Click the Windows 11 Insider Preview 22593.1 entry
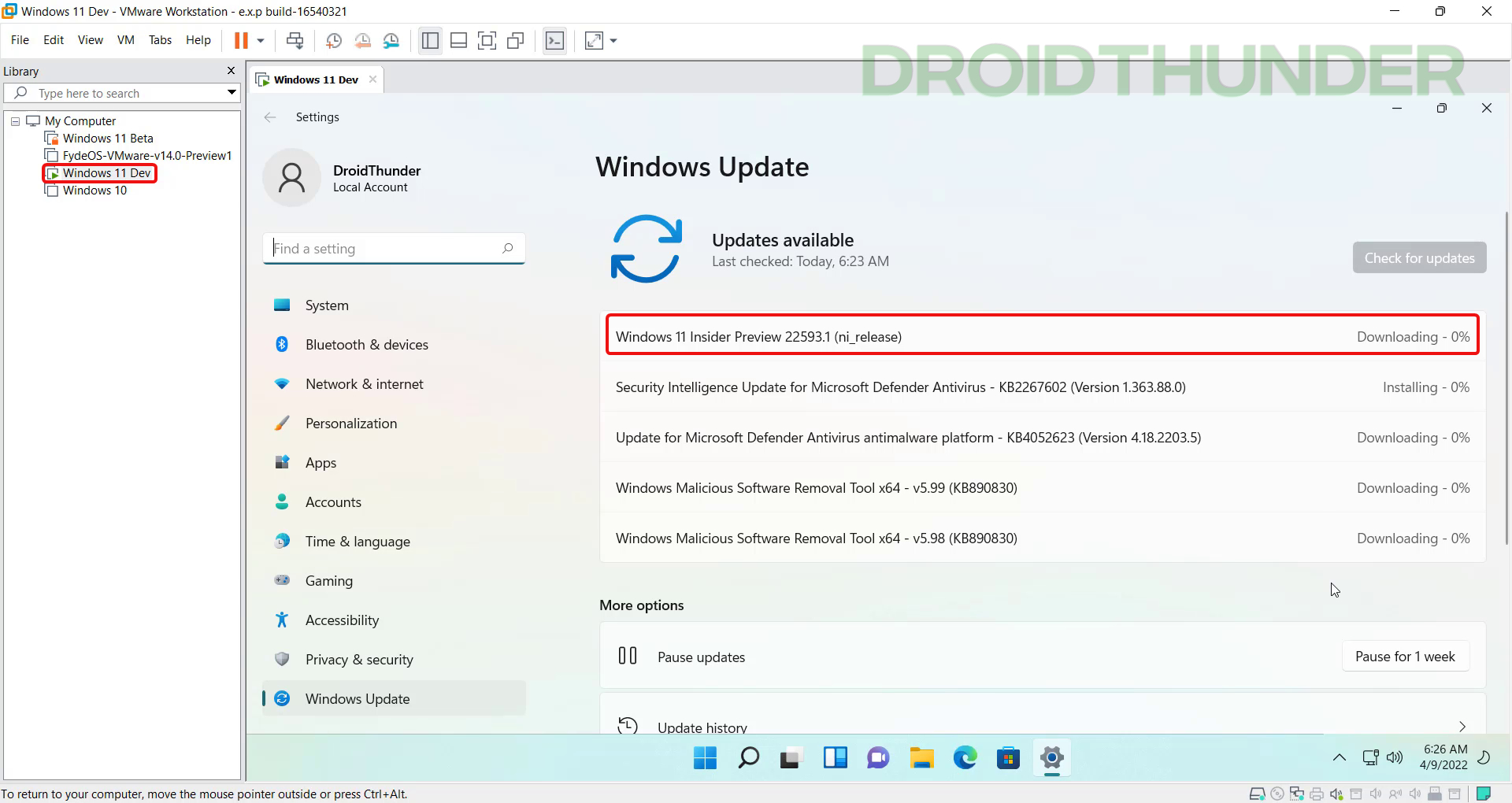The height and width of the screenshot is (803, 1512). click(x=1043, y=337)
